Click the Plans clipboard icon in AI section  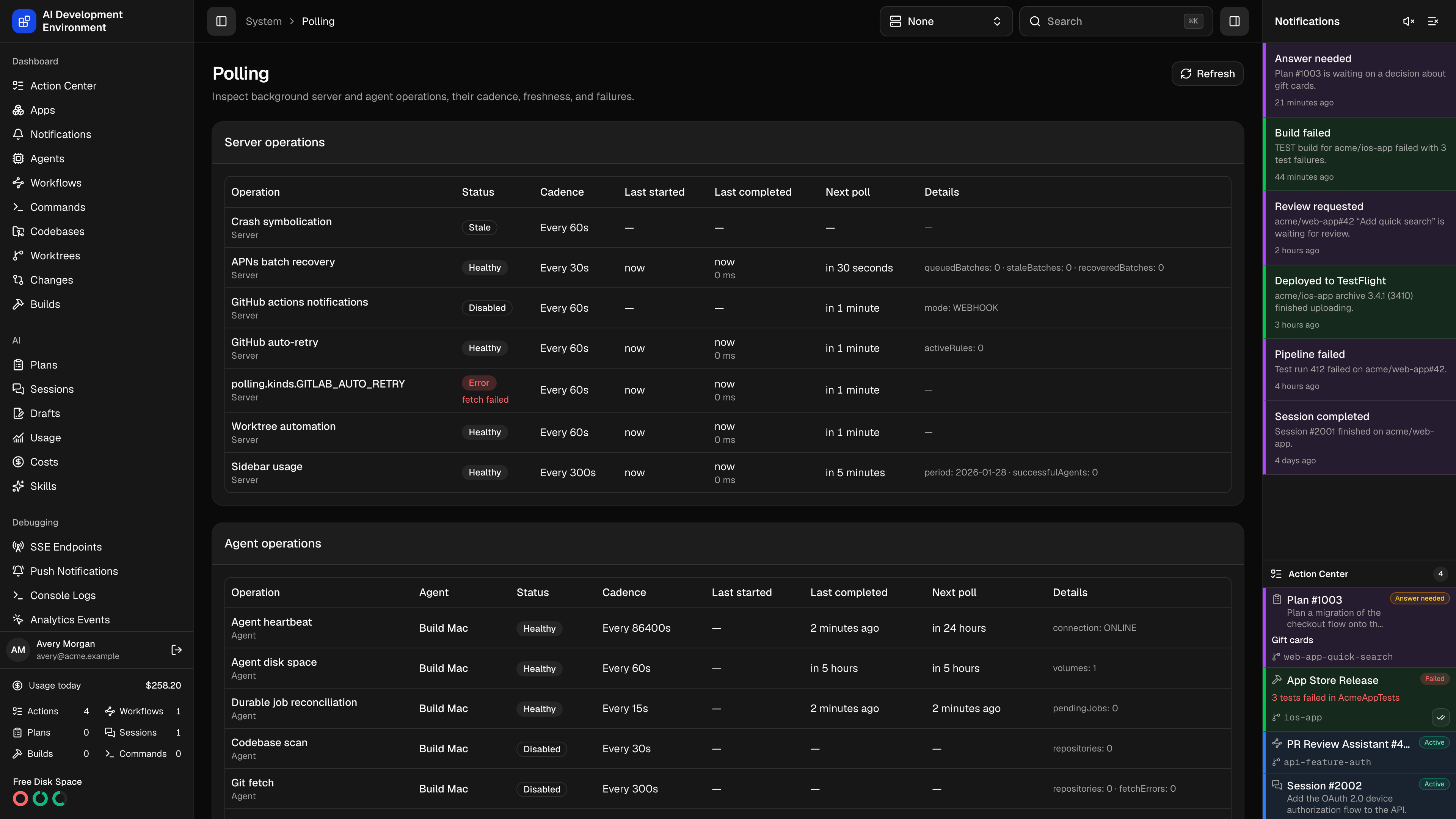pyautogui.click(x=18, y=365)
